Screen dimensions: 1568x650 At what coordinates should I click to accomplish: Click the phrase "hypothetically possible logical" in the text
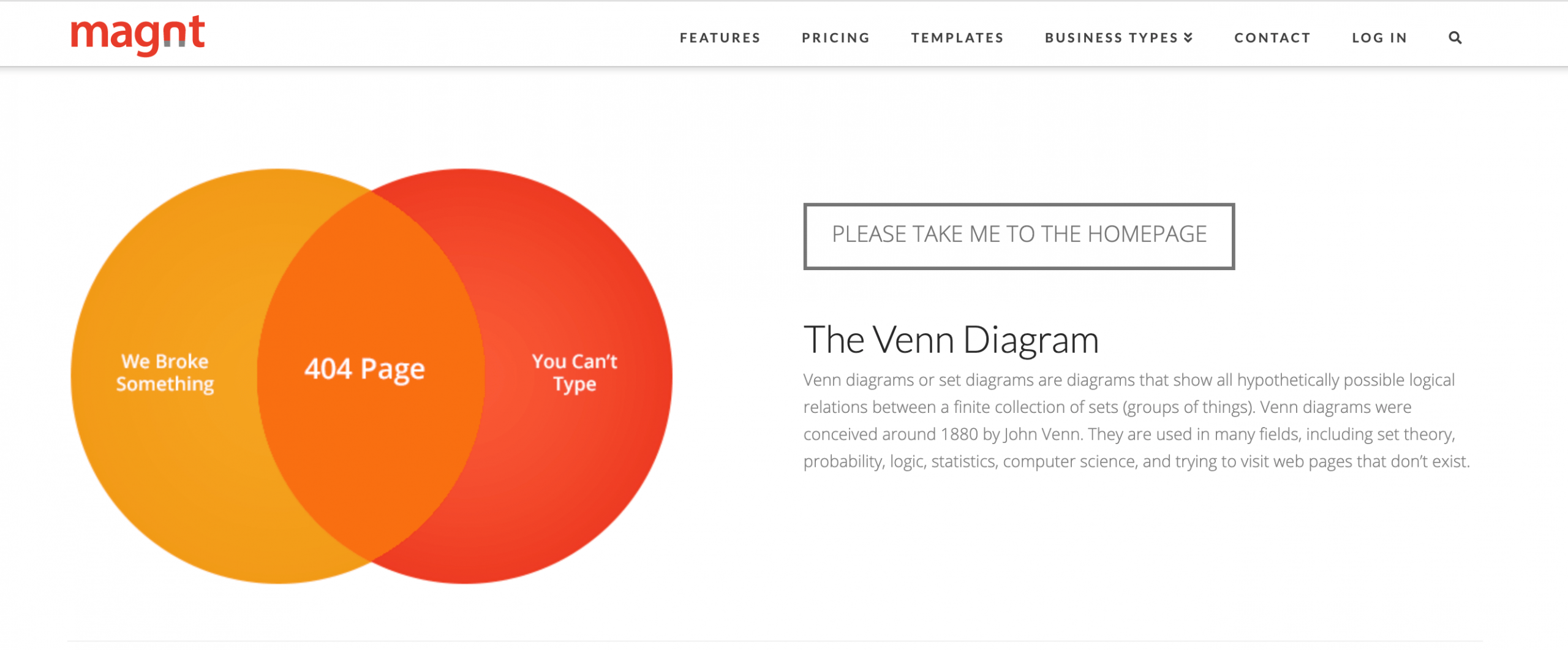pos(1345,380)
